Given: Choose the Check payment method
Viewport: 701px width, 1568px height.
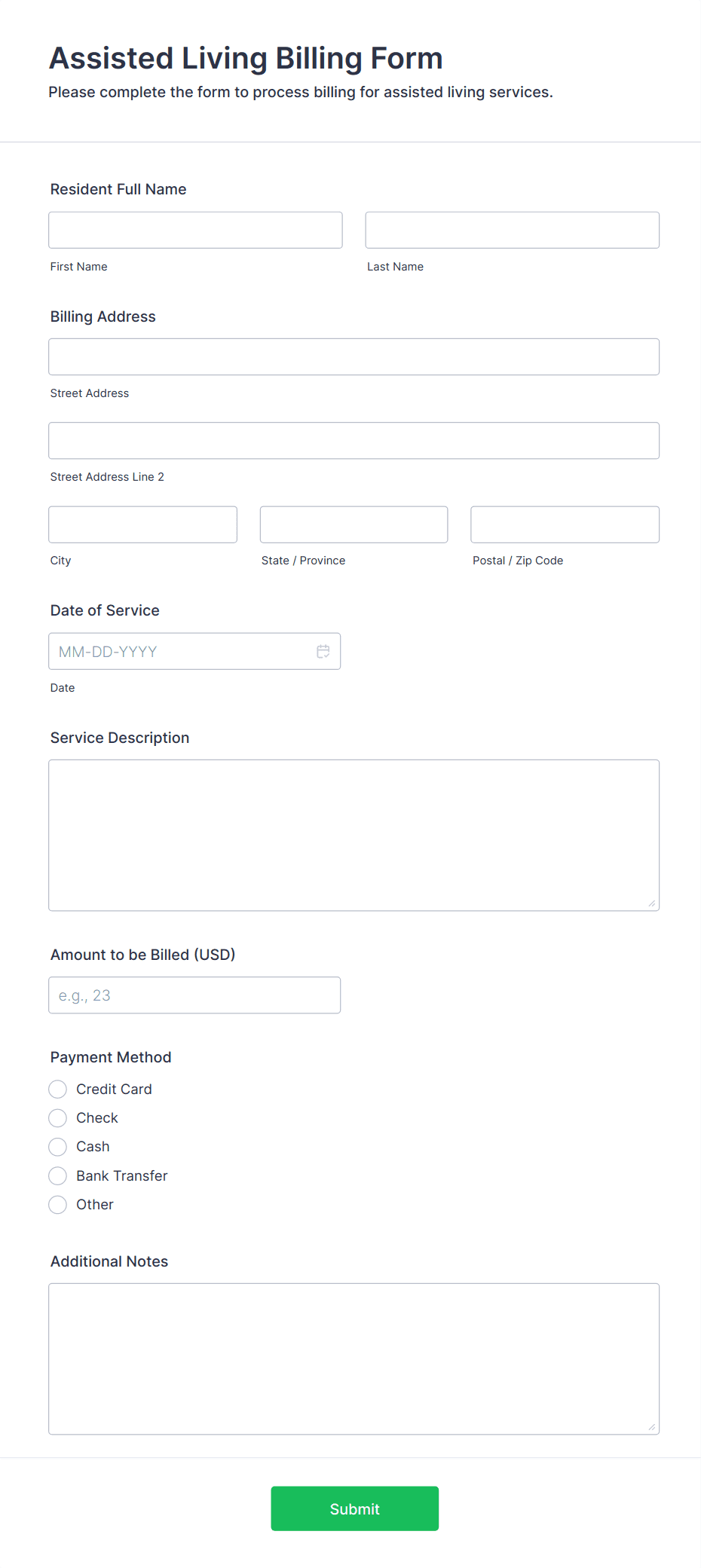Looking at the screenshot, I should pyautogui.click(x=58, y=1118).
